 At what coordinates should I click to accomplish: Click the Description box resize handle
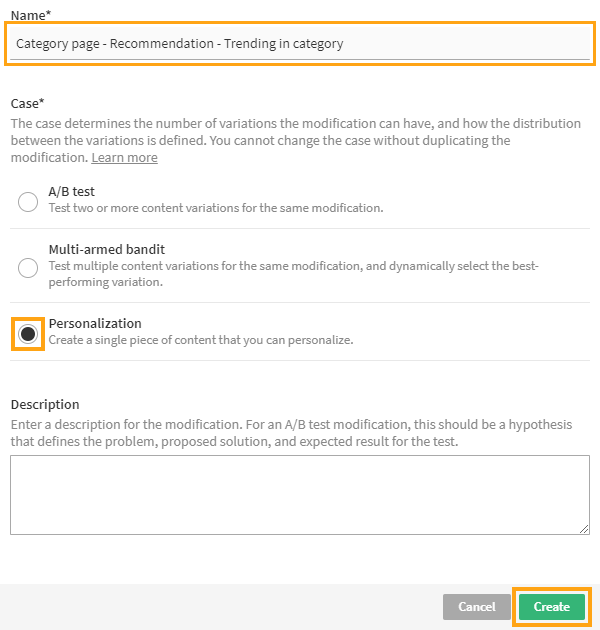point(584,529)
